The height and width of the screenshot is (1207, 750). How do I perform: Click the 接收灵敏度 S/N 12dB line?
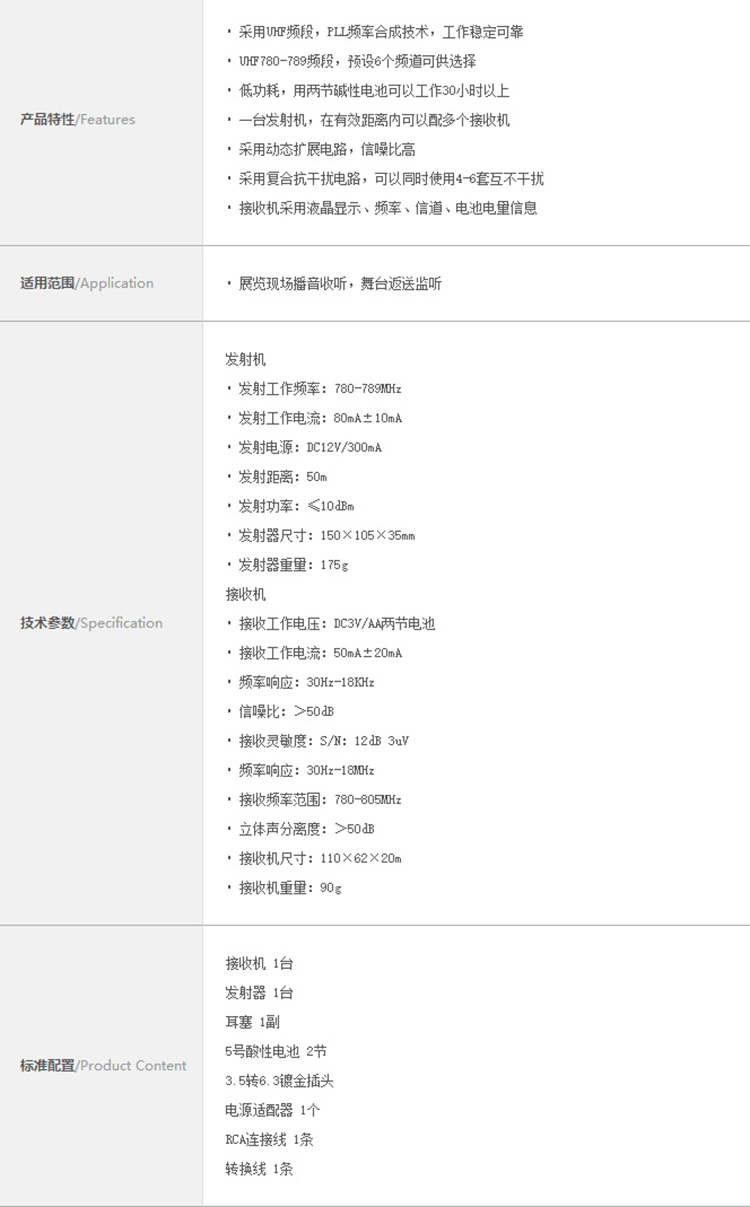tap(323, 741)
